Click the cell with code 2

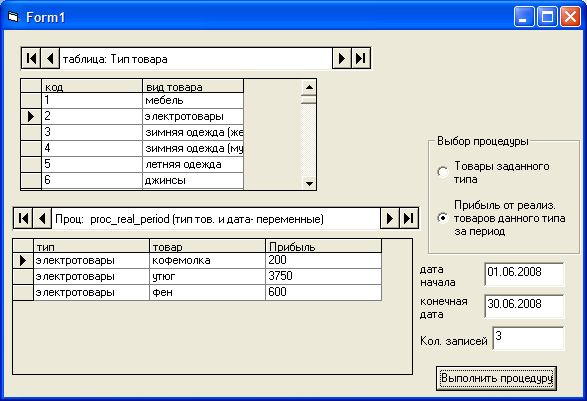[x=92, y=116]
